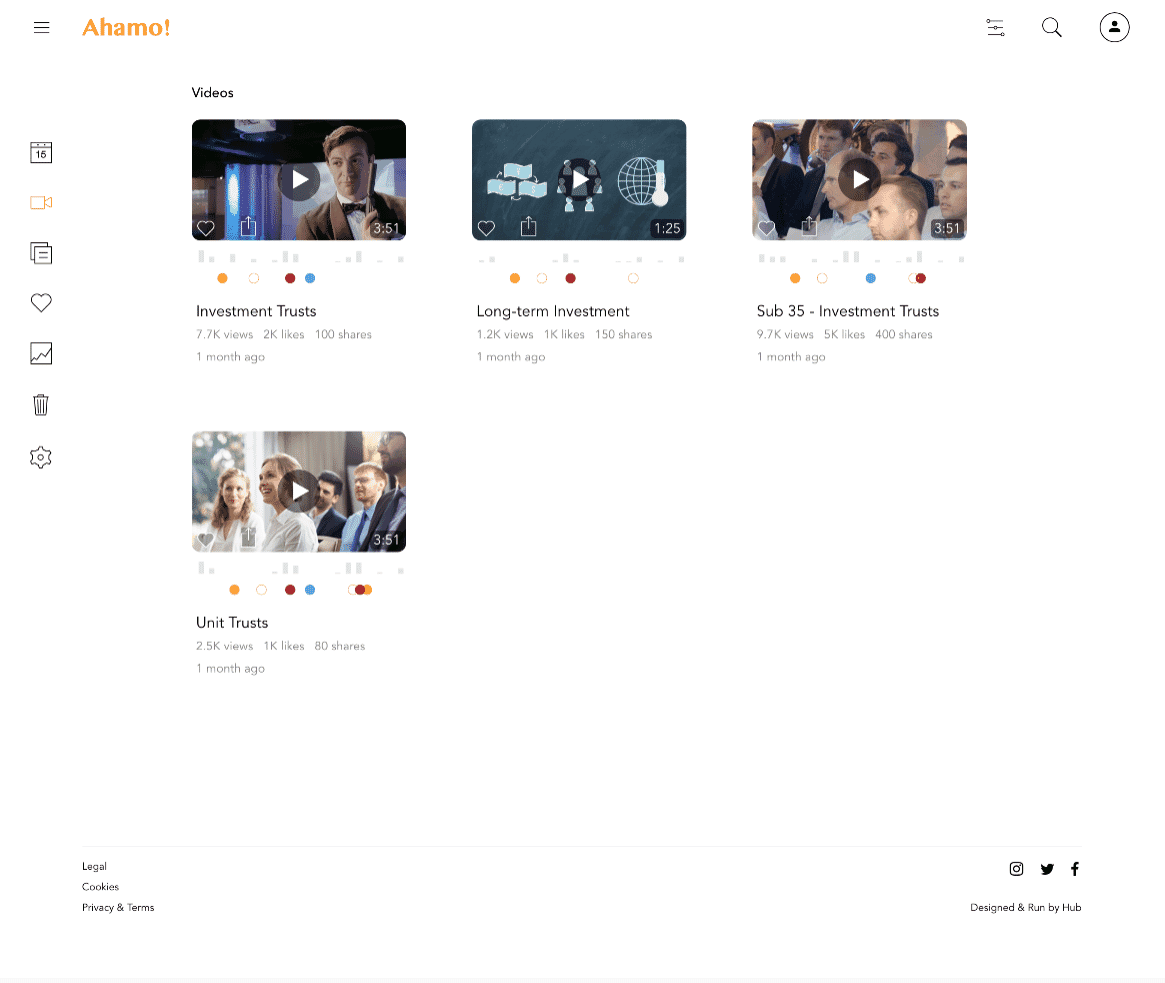Open the trash sidebar icon
Screen dimensions: 1165x983
click(x=41, y=404)
